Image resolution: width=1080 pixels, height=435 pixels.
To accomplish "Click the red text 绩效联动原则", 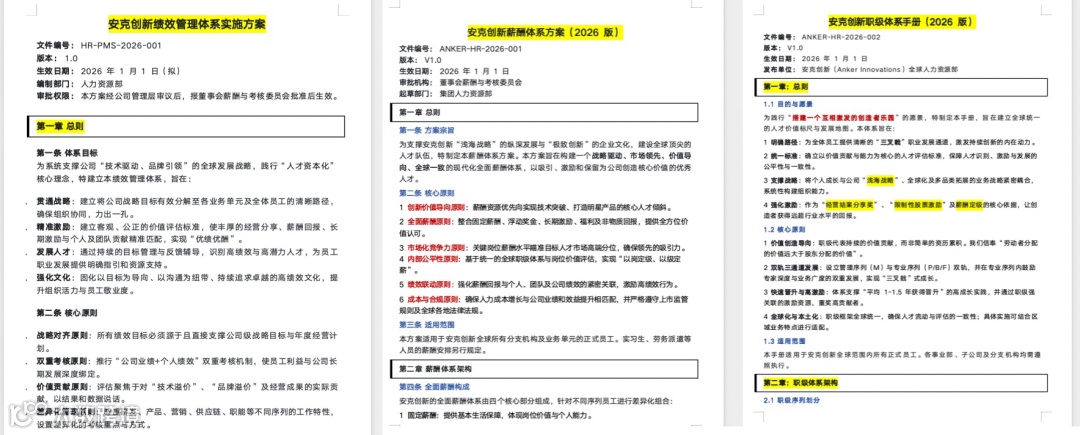I will pyautogui.click(x=430, y=284).
